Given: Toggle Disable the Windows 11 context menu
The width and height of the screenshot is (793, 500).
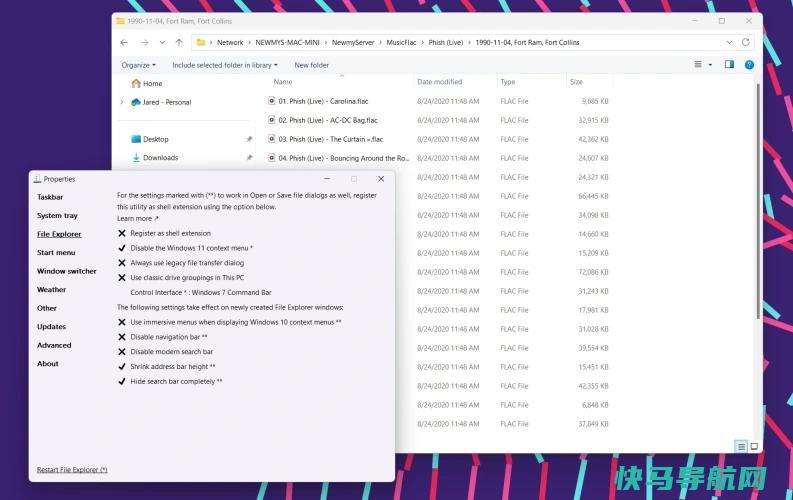Looking at the screenshot, I should (185, 248).
